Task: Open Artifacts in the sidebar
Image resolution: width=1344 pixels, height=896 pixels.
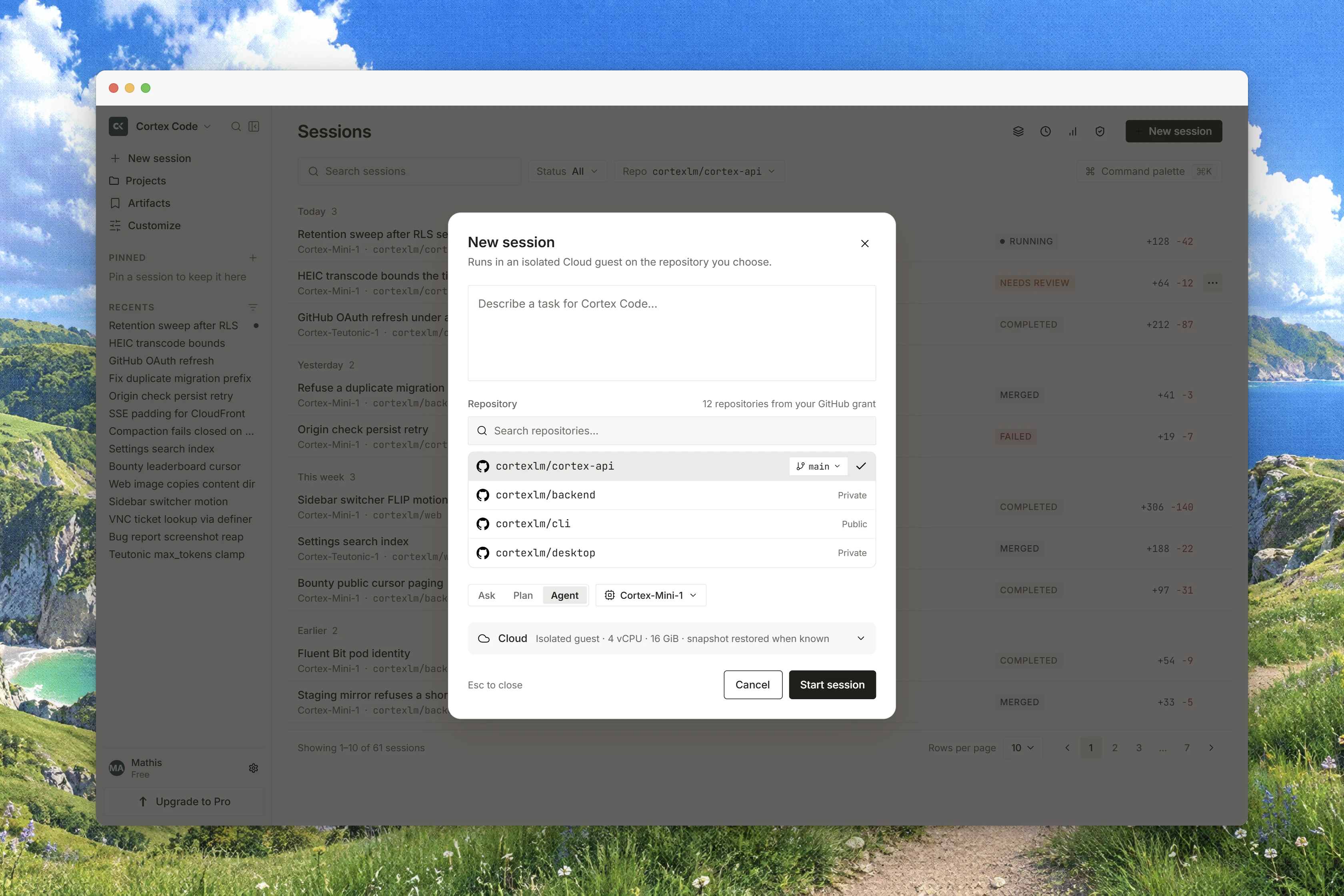Action: pyautogui.click(x=184, y=203)
